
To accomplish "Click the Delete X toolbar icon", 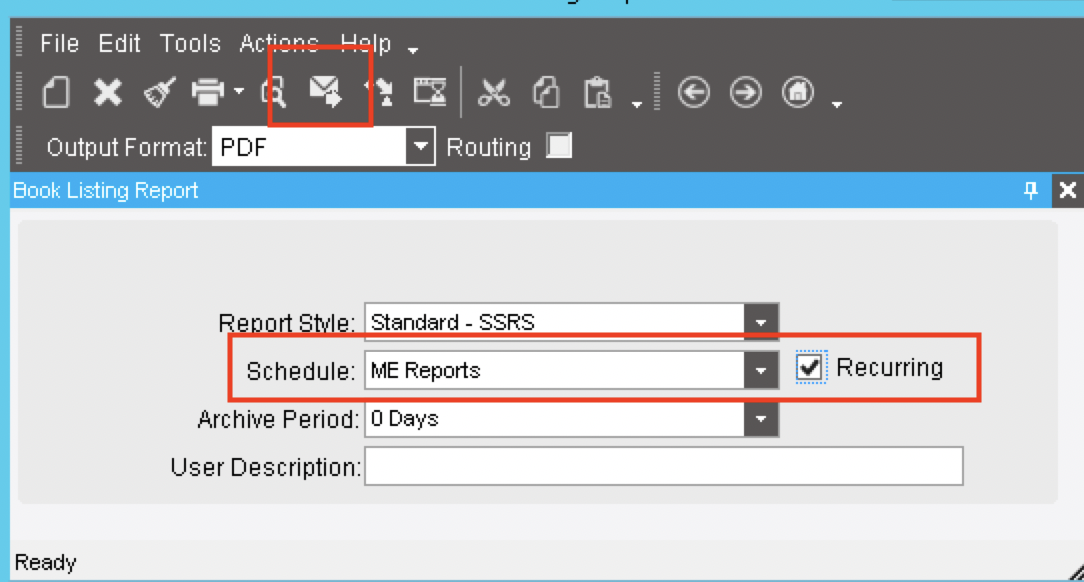I will 108,93.
